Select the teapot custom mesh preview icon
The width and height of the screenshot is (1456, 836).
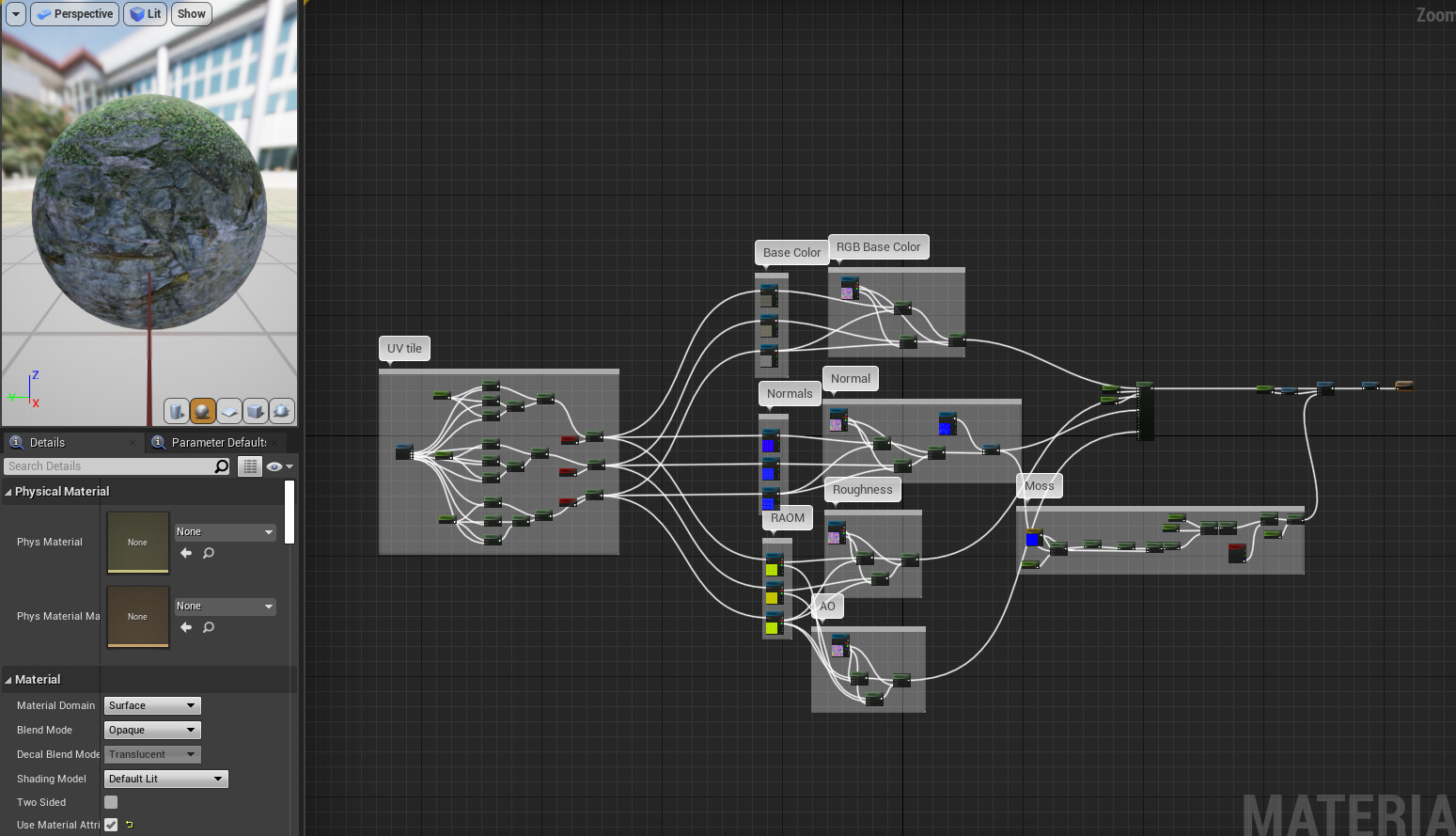(x=282, y=411)
